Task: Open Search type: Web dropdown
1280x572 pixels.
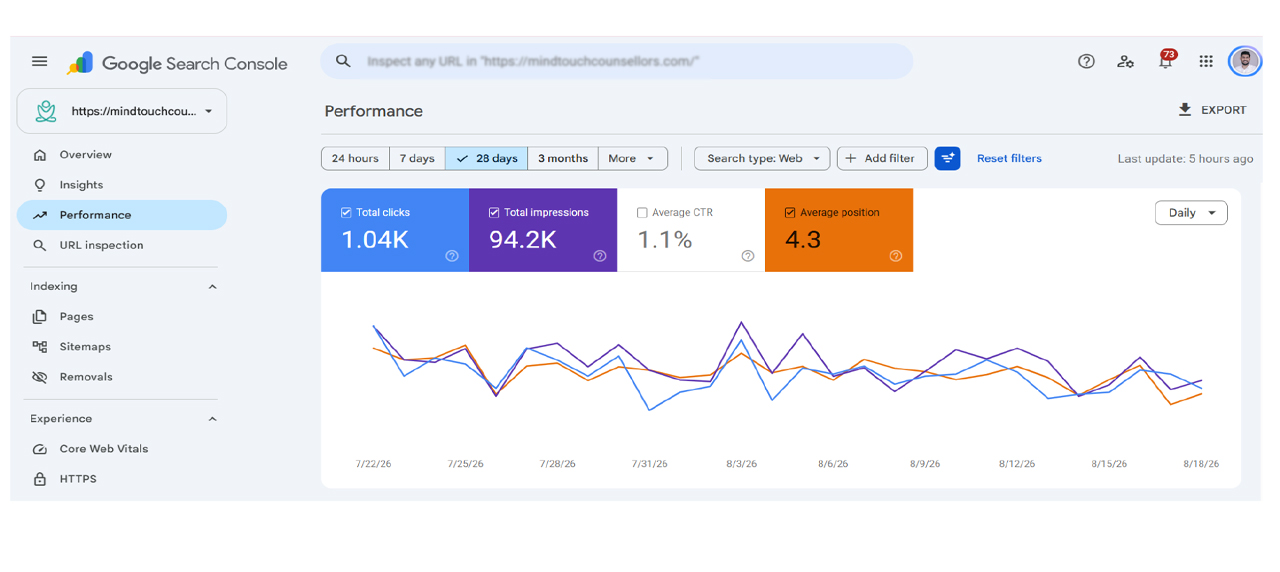Action: coord(762,158)
